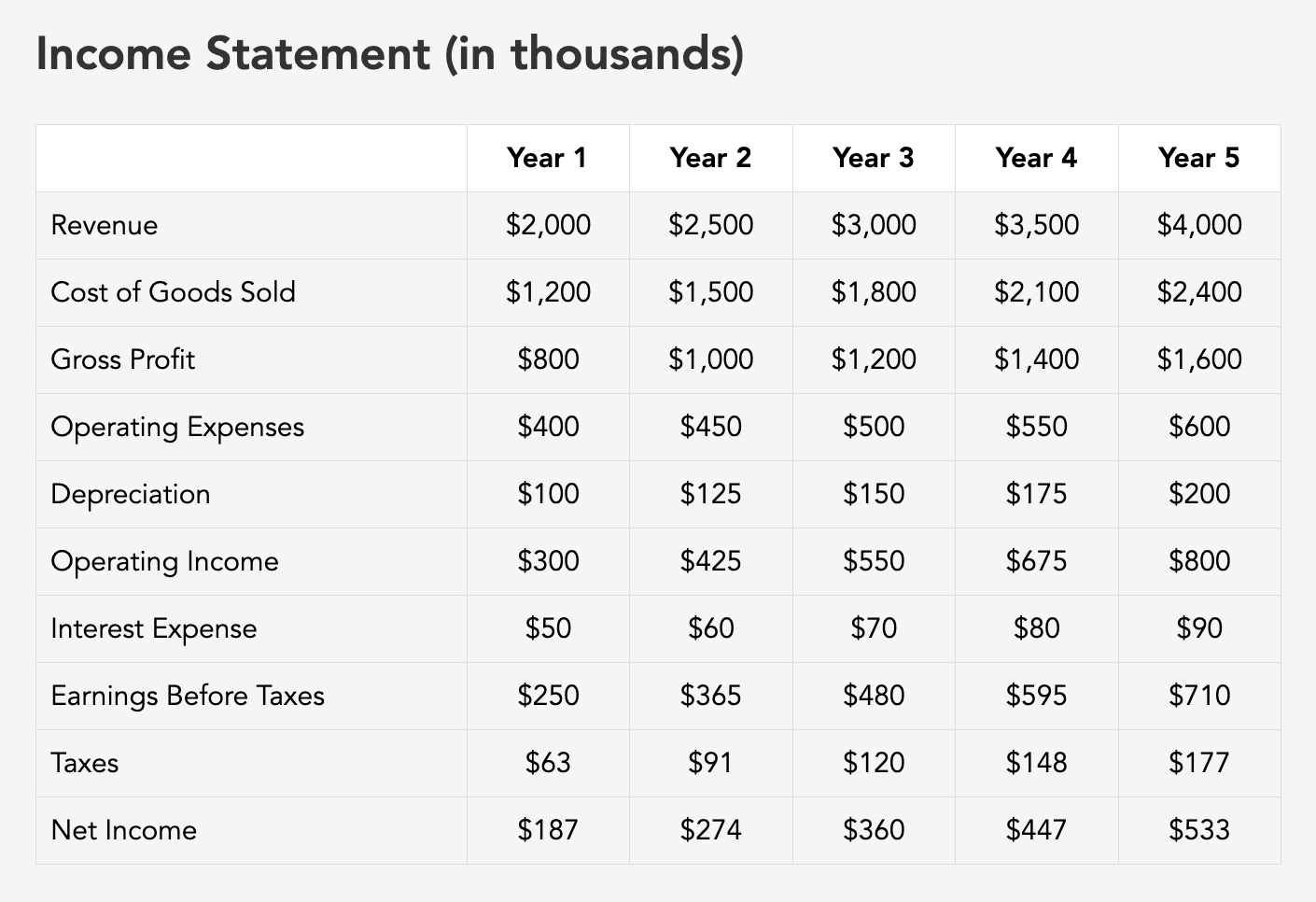Select Year 5 Net Income cell $533

click(x=1199, y=830)
